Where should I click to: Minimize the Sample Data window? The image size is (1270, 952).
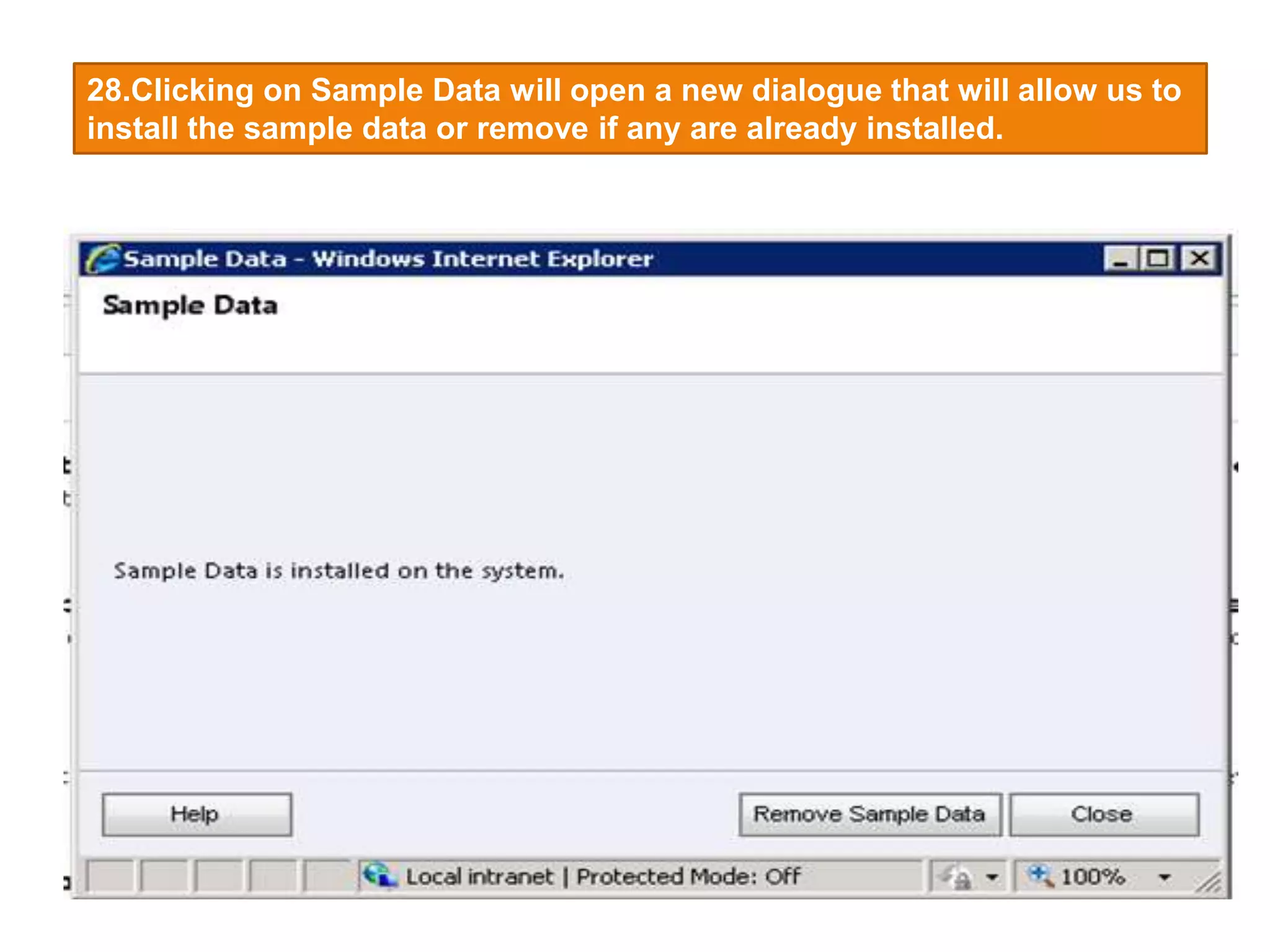(x=1121, y=258)
